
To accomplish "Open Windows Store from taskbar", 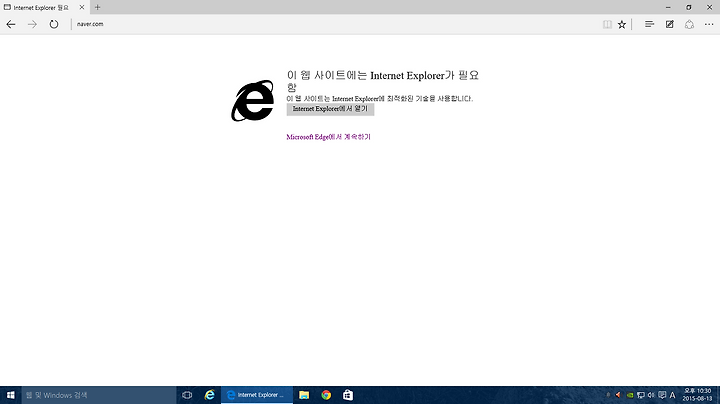I will [348, 395].
